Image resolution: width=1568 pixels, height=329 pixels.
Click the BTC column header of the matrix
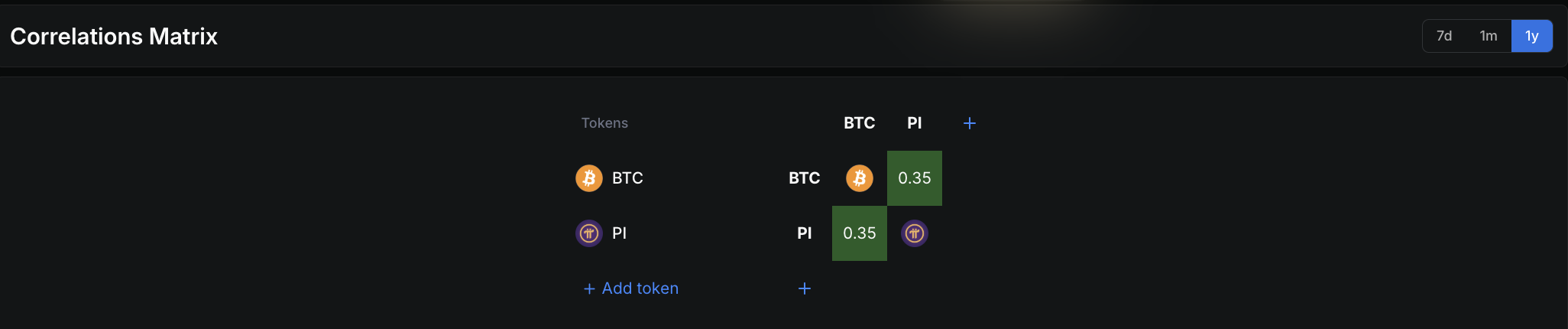pos(859,123)
